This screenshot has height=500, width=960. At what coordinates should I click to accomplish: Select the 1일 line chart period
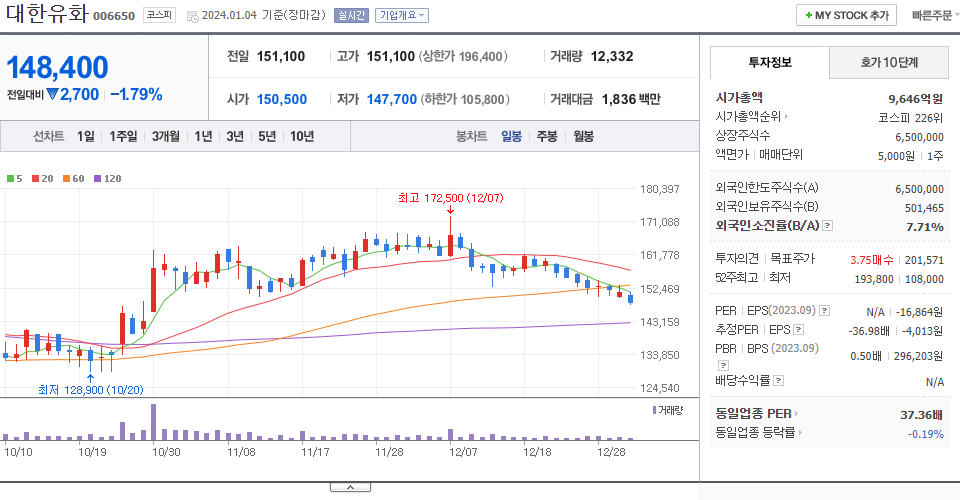tap(86, 136)
